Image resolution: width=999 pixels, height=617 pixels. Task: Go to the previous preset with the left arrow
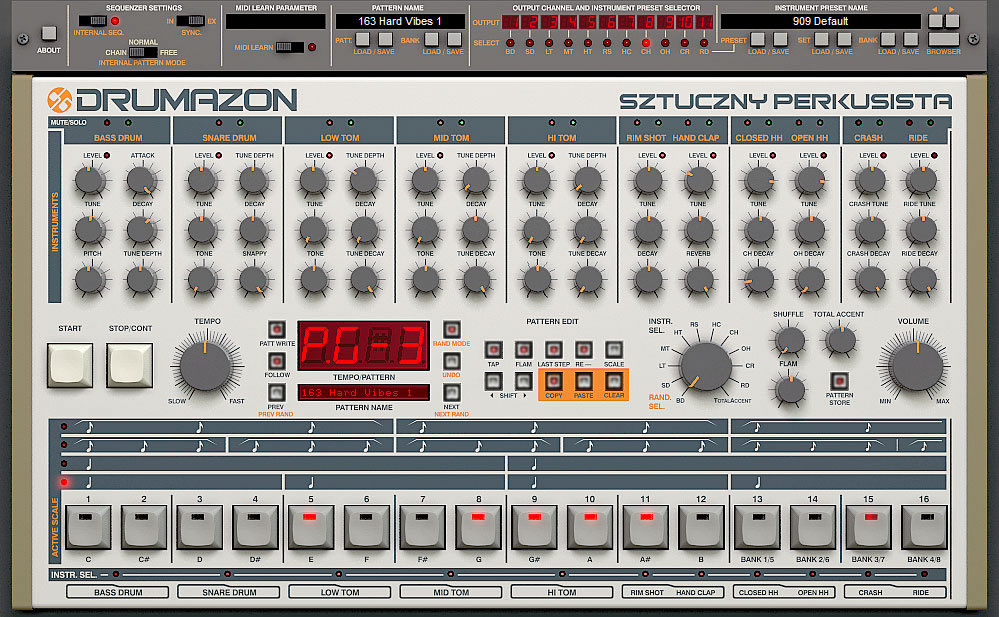pos(935,20)
